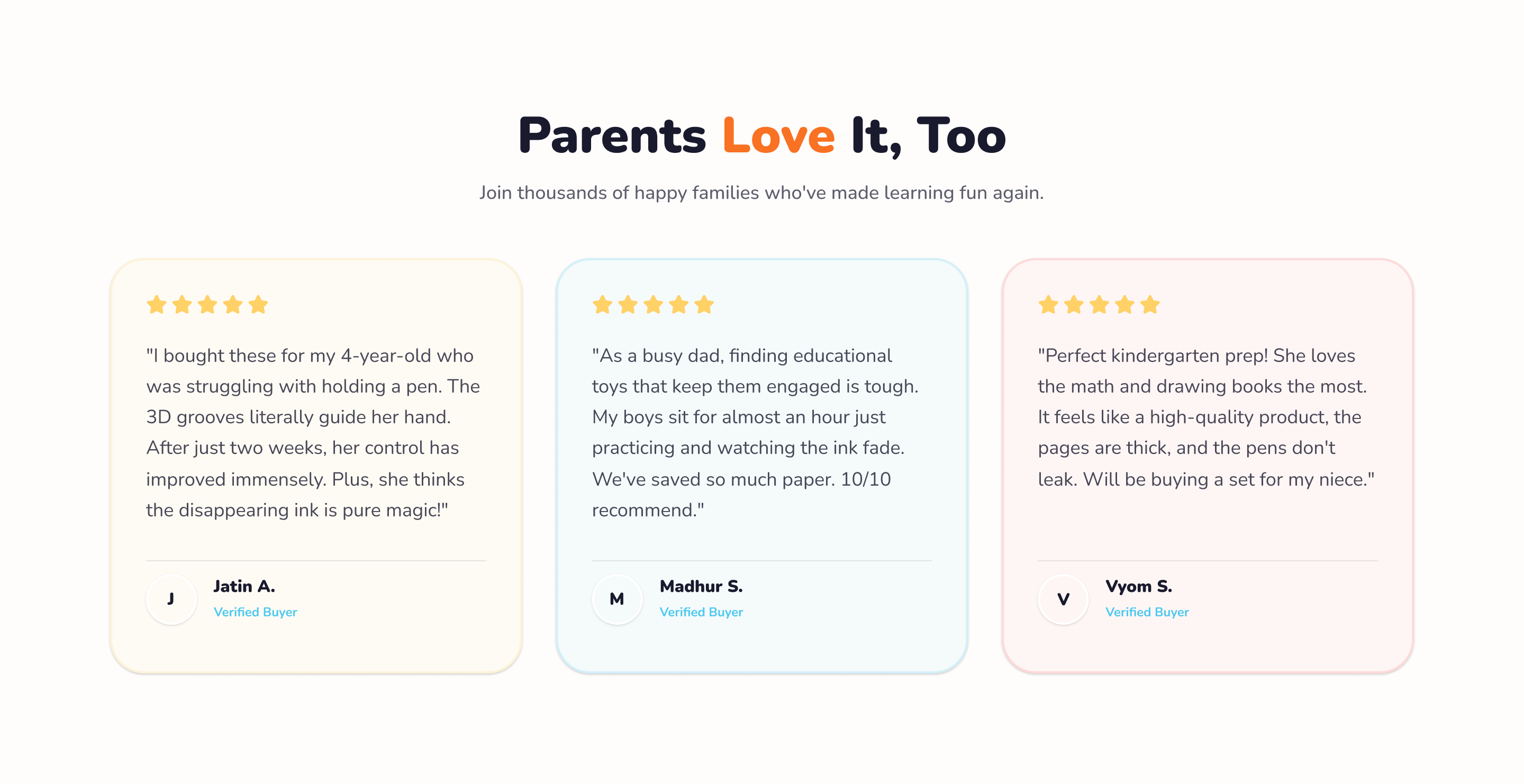Click the last star in Vyom's review
1524x784 pixels.
point(1150,305)
